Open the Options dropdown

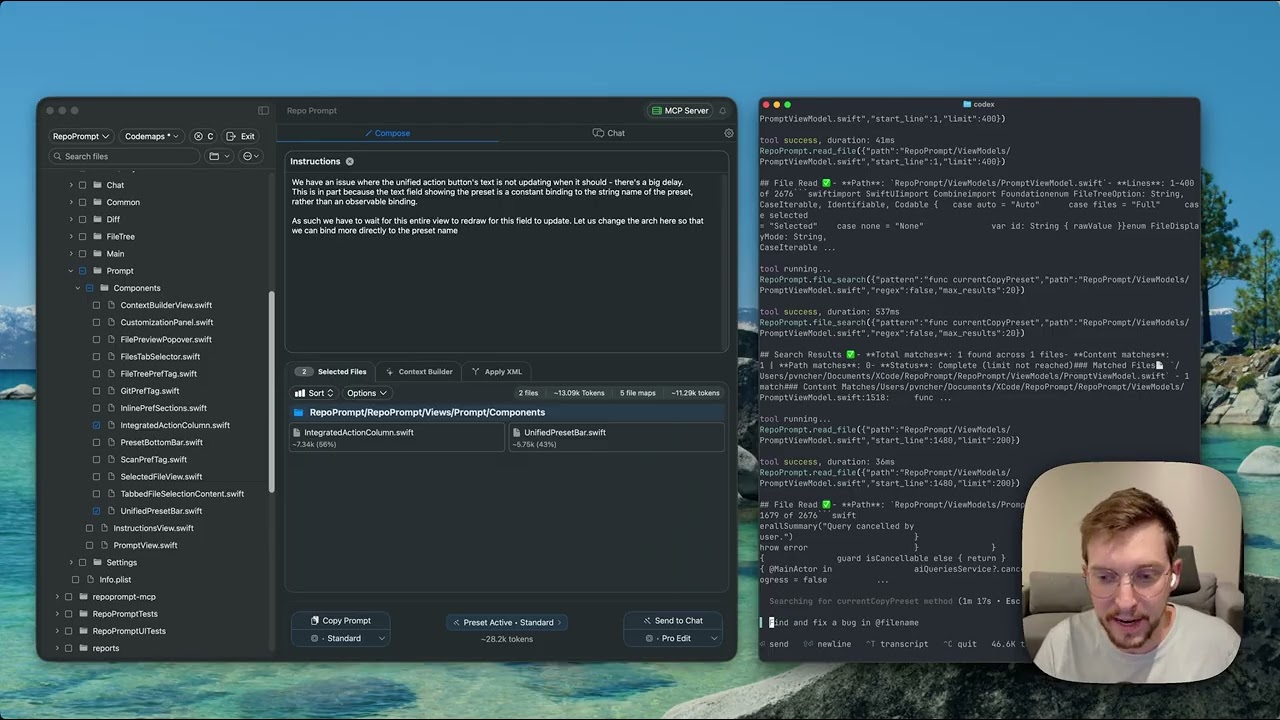coord(366,393)
